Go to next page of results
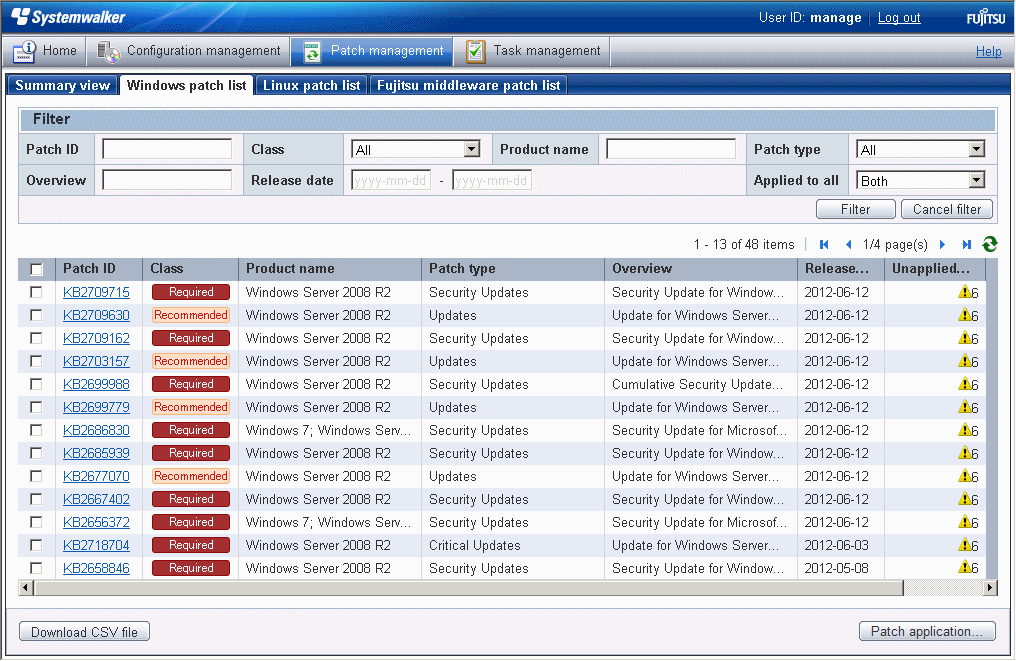1016x661 pixels. 943,244
